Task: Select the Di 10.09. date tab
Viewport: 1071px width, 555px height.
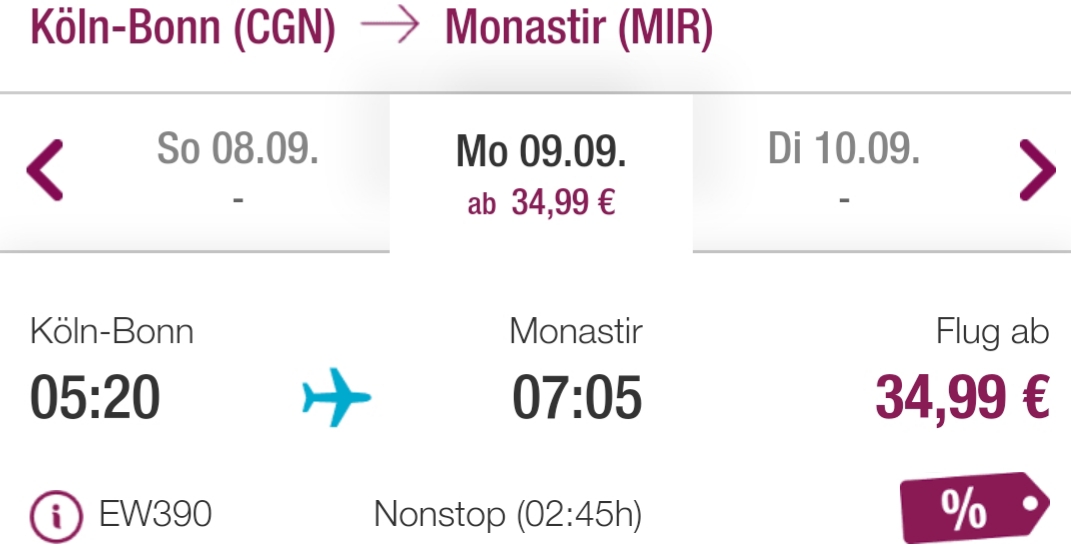Action: tap(844, 171)
